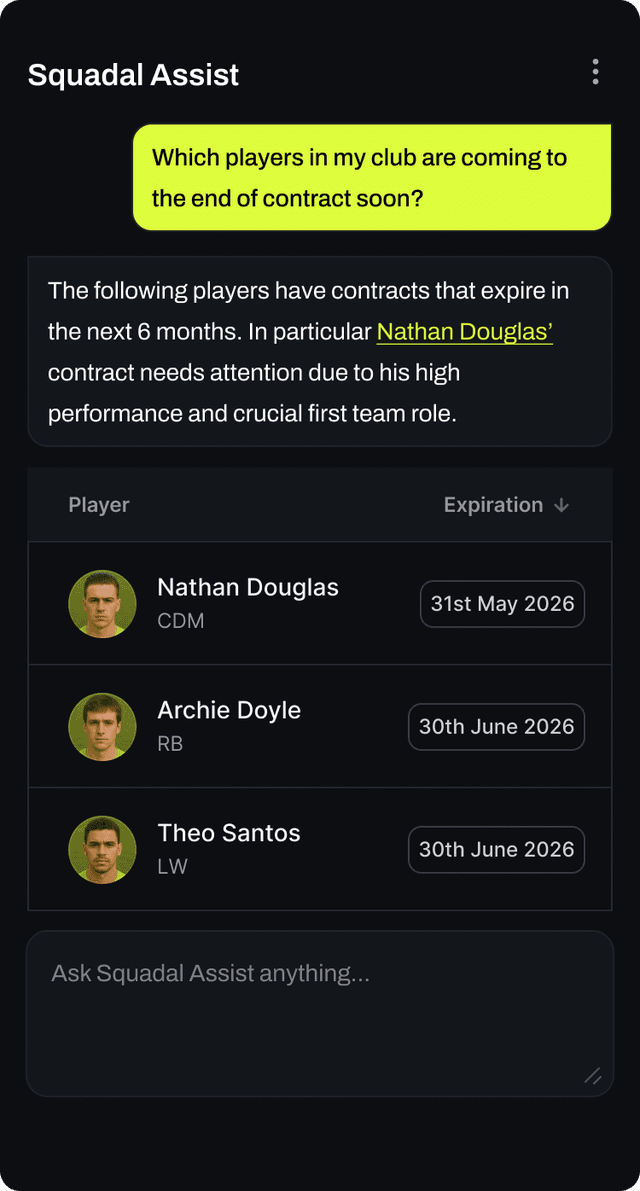Image resolution: width=640 pixels, height=1191 pixels.
Task: Select the green user question bubble
Action: (371, 177)
